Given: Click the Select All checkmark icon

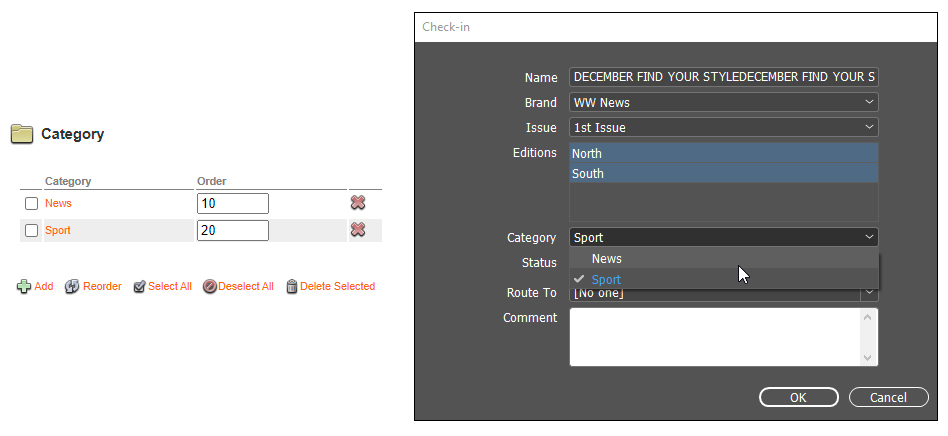Looking at the screenshot, I should 139,287.
